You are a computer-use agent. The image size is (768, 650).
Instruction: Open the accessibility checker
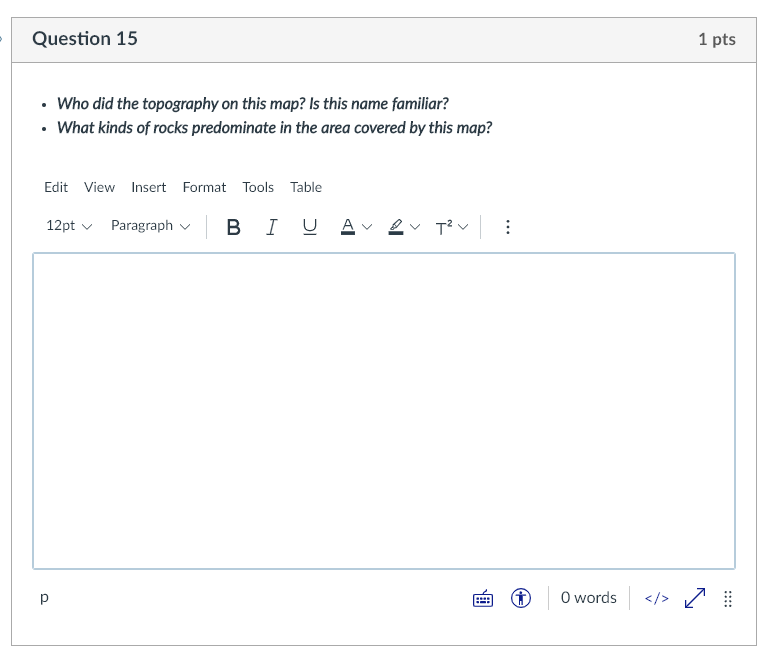[521, 599]
